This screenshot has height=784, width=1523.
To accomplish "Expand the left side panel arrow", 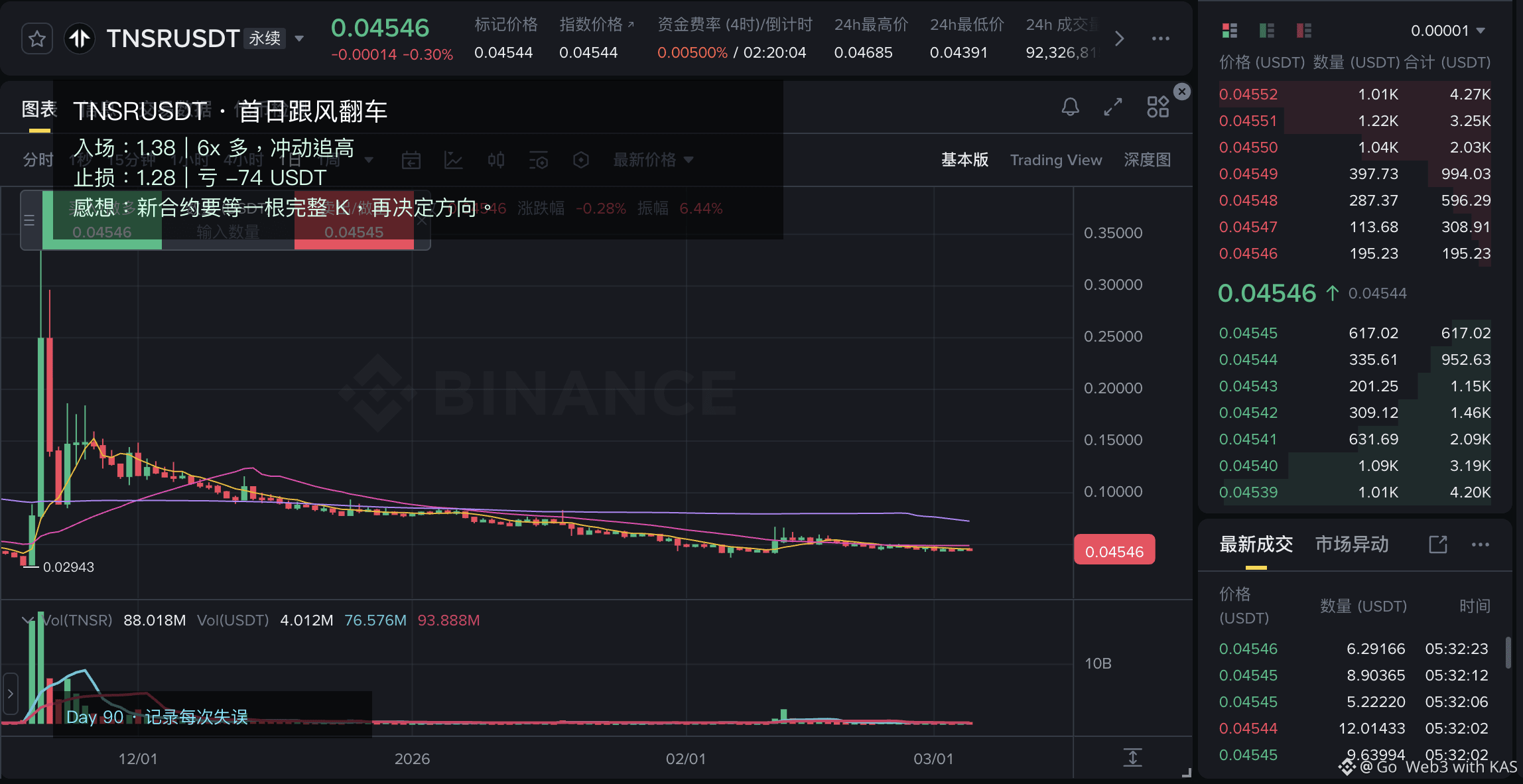I will click(10, 694).
